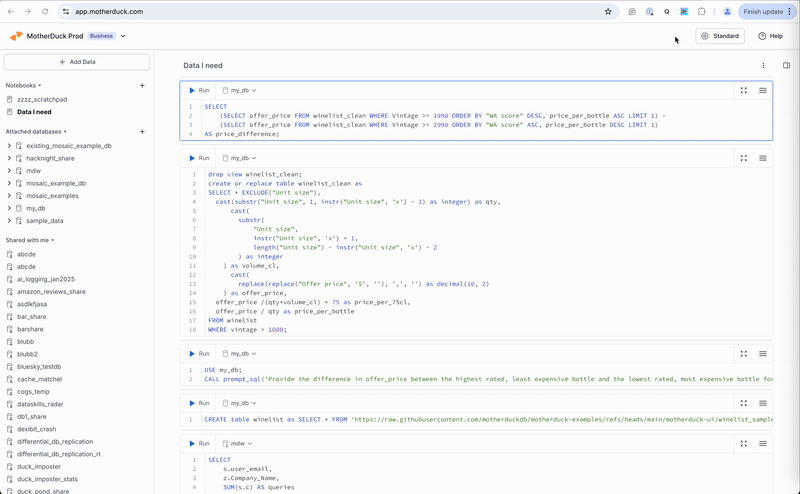
Task: Open drag-handle menu of first cell
Action: click(763, 90)
